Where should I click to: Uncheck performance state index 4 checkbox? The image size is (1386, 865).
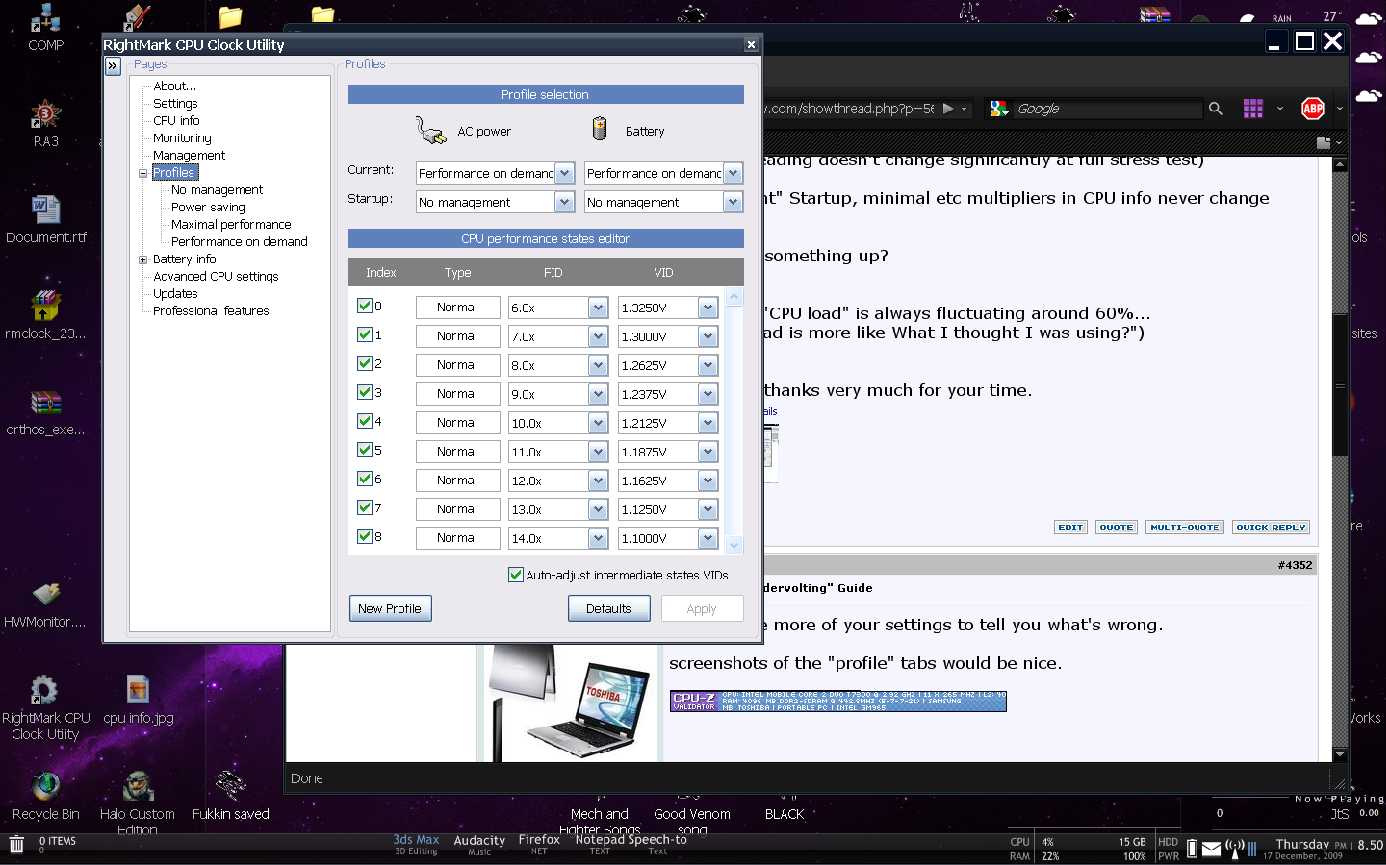pyautogui.click(x=365, y=422)
